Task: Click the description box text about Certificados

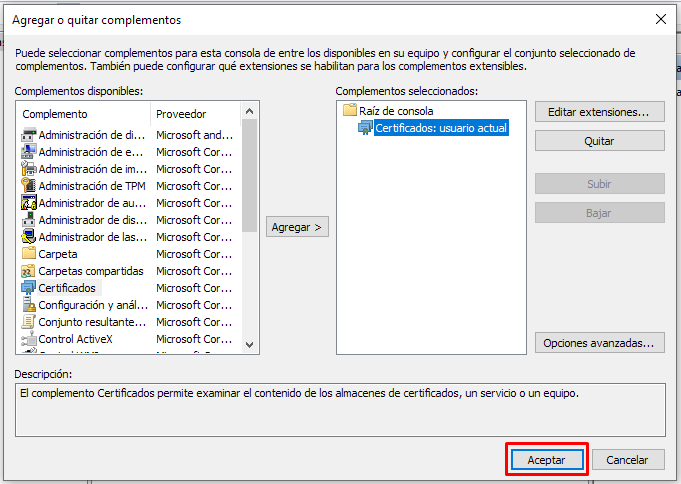Action: pyautogui.click(x=299, y=393)
